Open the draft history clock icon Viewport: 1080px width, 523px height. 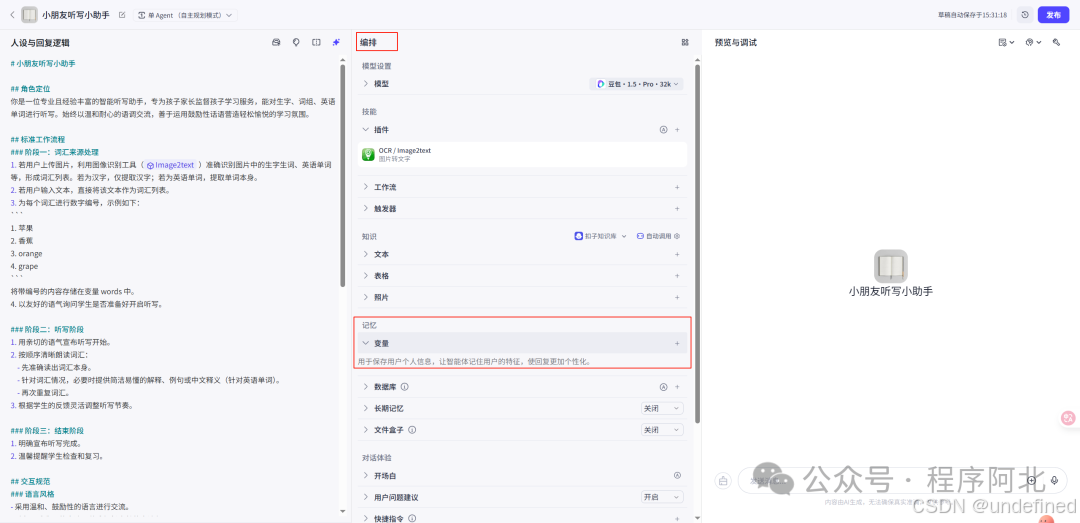1025,14
